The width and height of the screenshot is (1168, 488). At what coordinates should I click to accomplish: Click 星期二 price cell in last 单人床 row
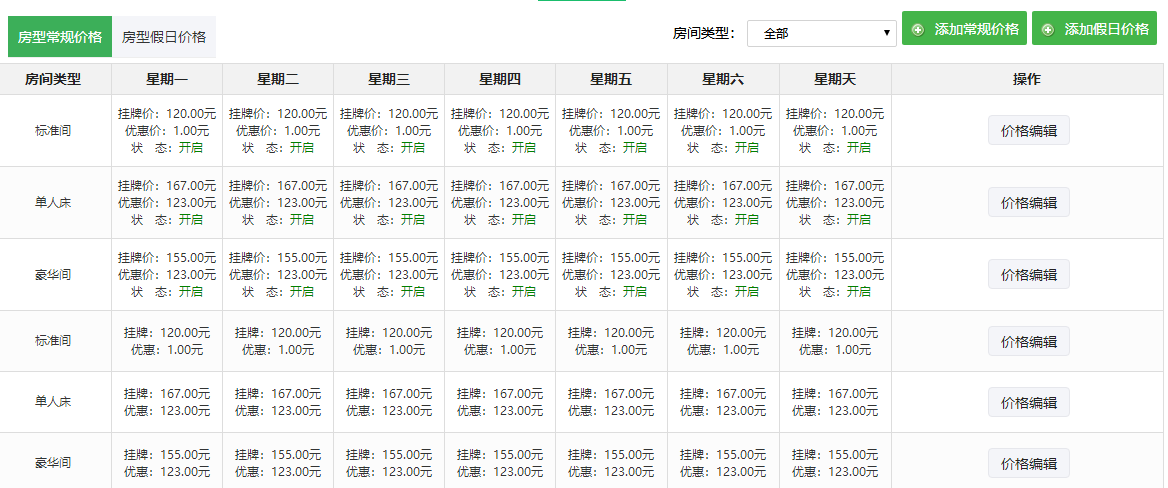(278, 402)
